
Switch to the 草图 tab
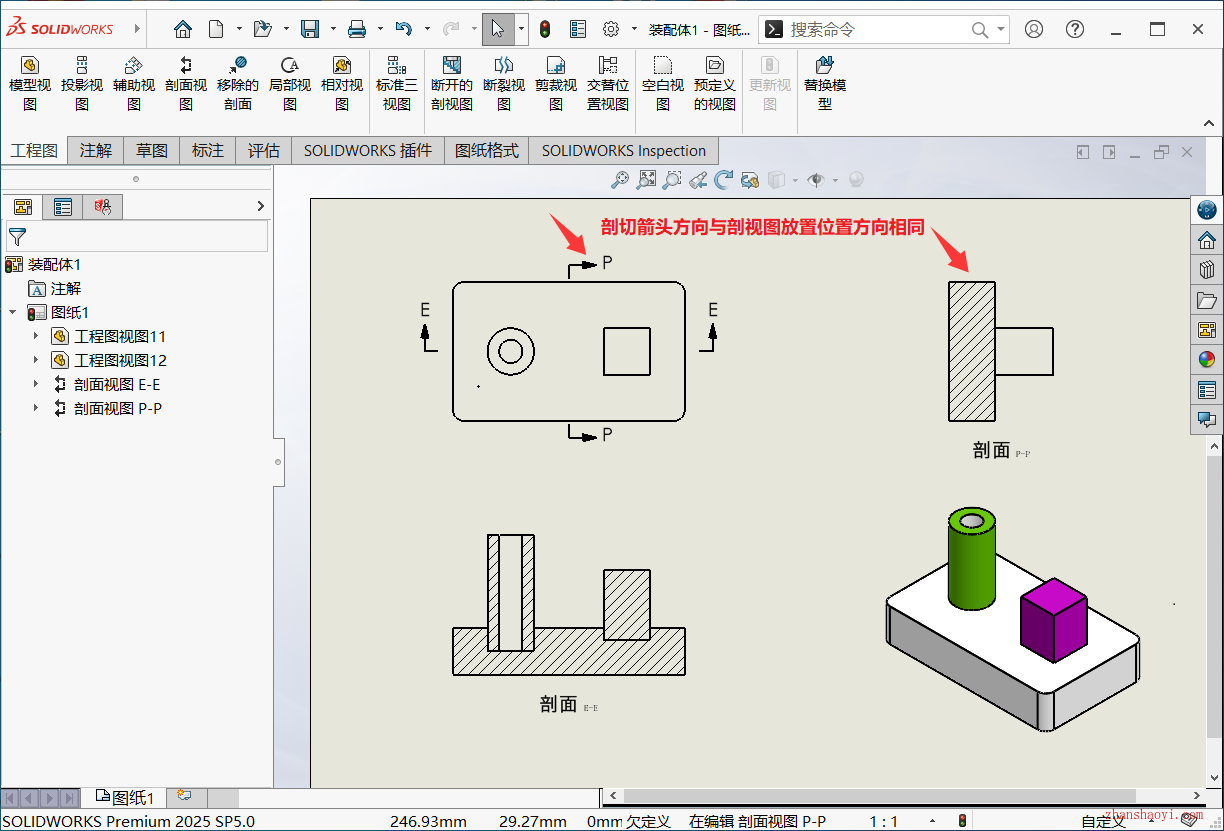[152, 151]
